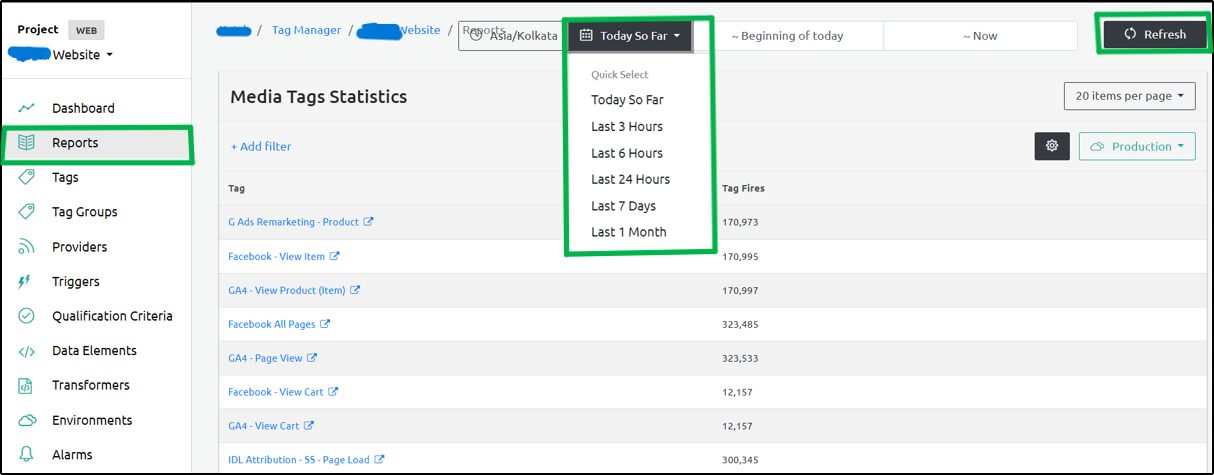Choose Last 7 Days option
Viewport: 1214px width, 475px height.
tap(623, 206)
